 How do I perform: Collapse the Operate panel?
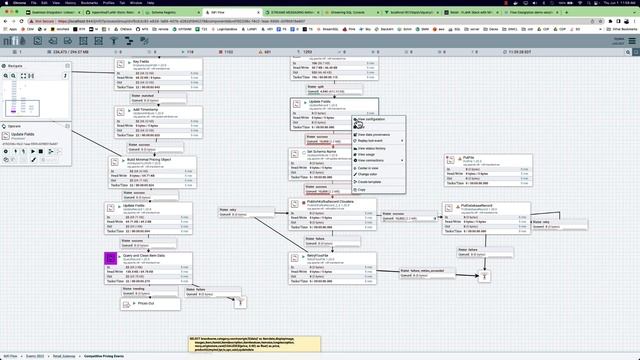tap(67, 126)
